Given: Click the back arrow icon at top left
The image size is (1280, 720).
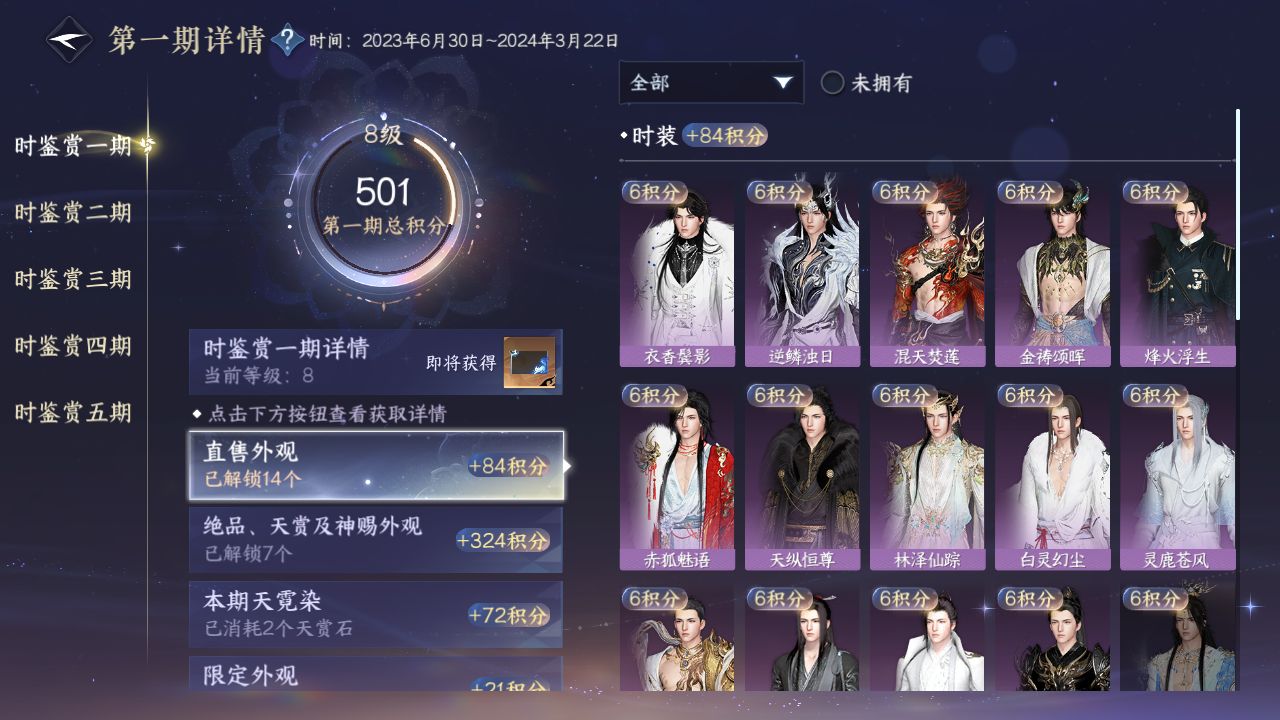Looking at the screenshot, I should pos(70,40).
